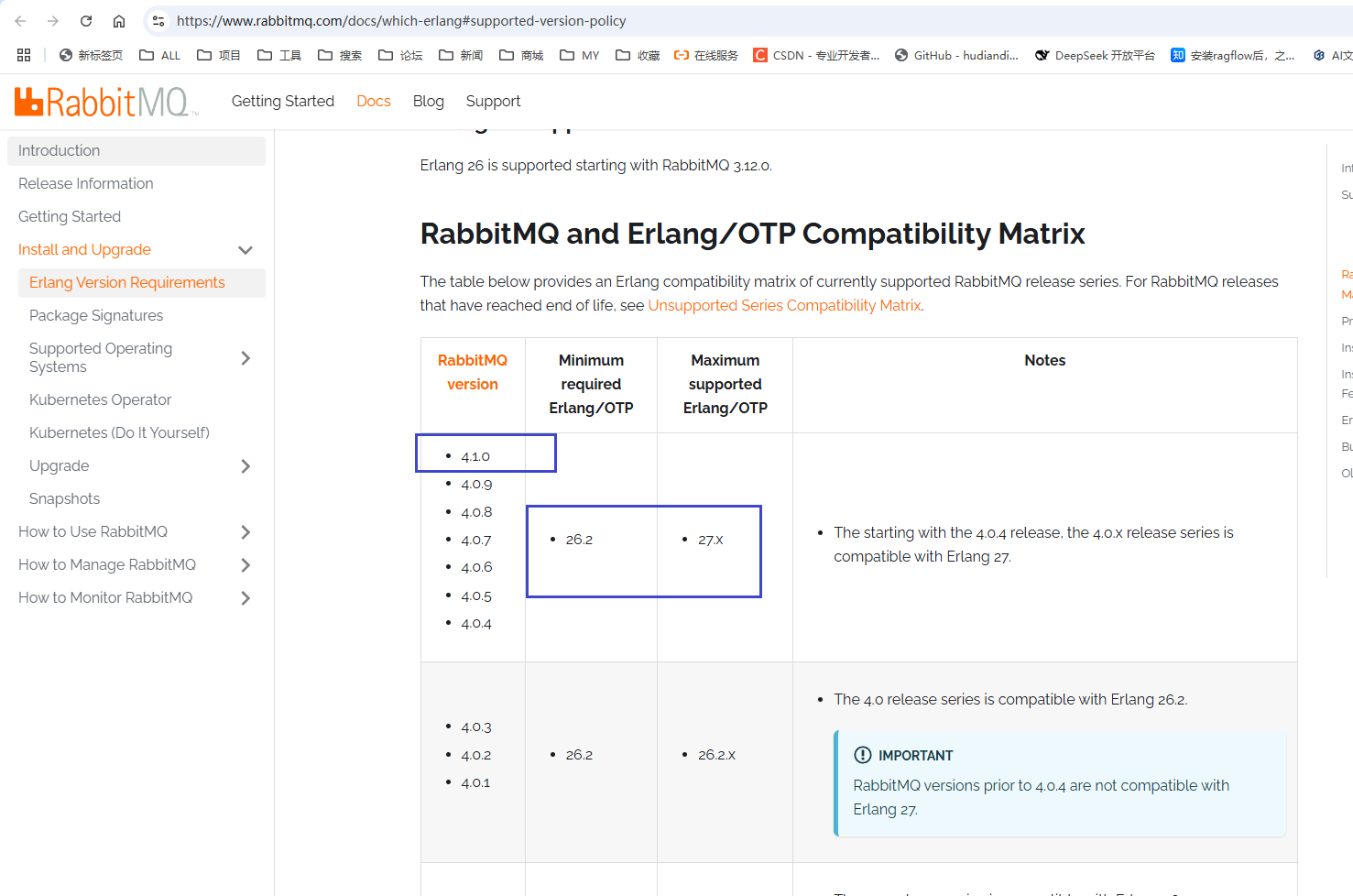The image size is (1353, 896).
Task: Click the IMPORTANT admonition icon
Action: [863, 755]
